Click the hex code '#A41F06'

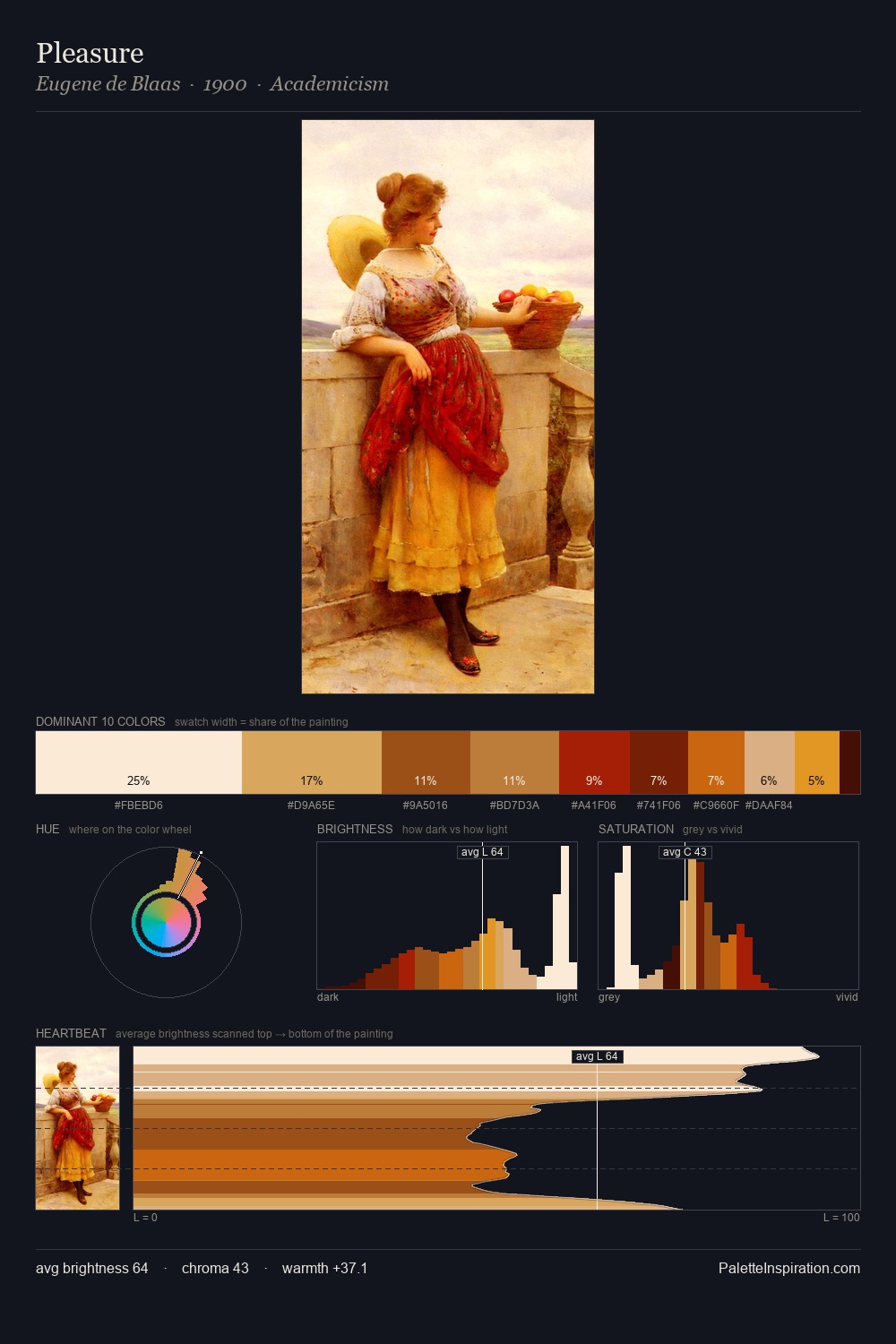pyautogui.click(x=594, y=806)
